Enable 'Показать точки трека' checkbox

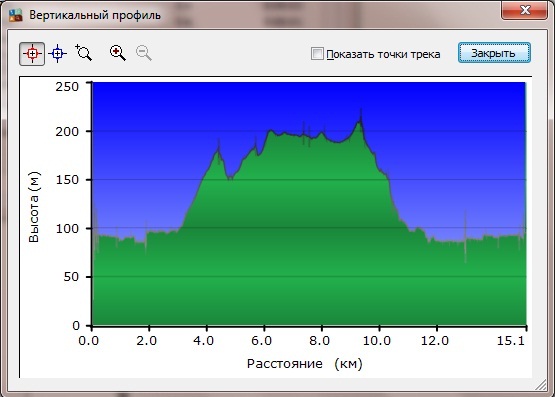[x=317, y=54]
